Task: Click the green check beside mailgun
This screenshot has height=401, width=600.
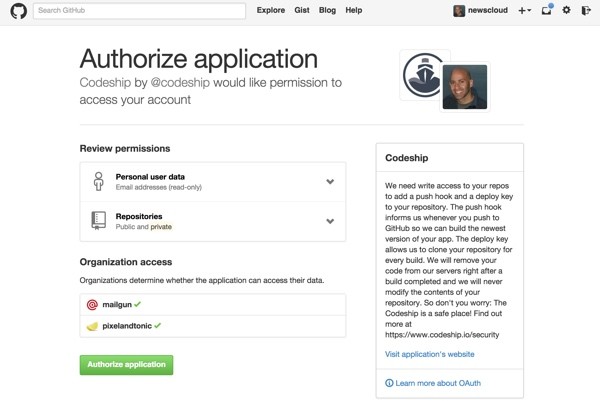Action: (137, 304)
